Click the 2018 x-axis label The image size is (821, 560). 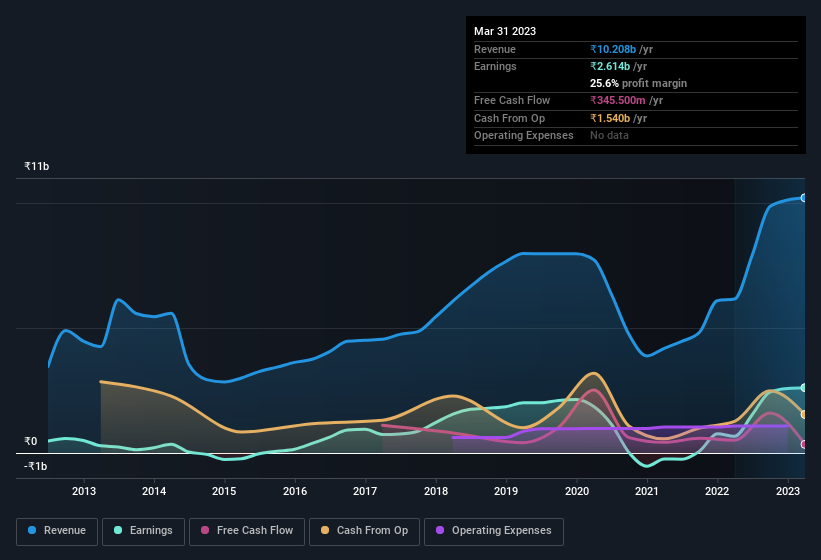tap(436, 491)
